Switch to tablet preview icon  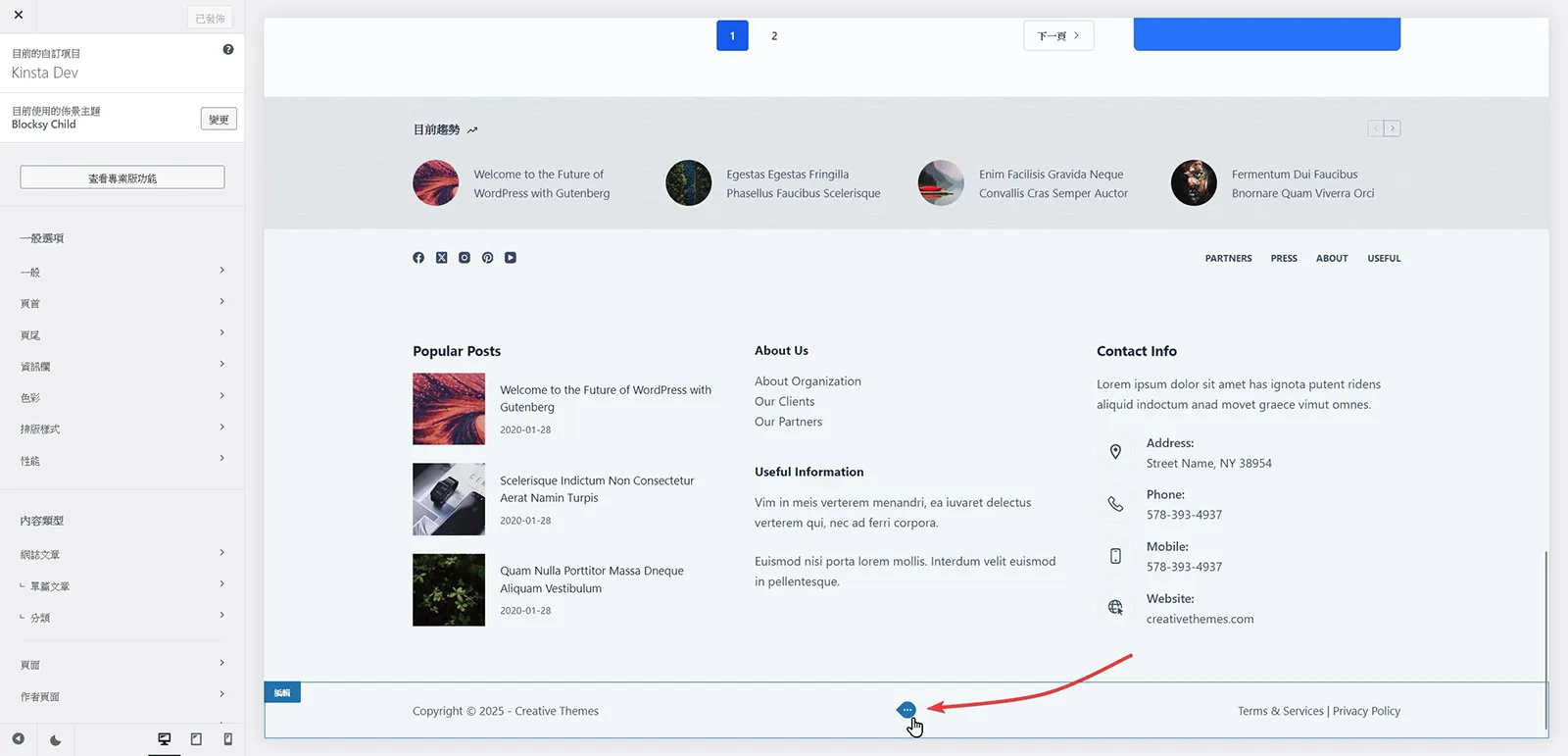pos(196,739)
